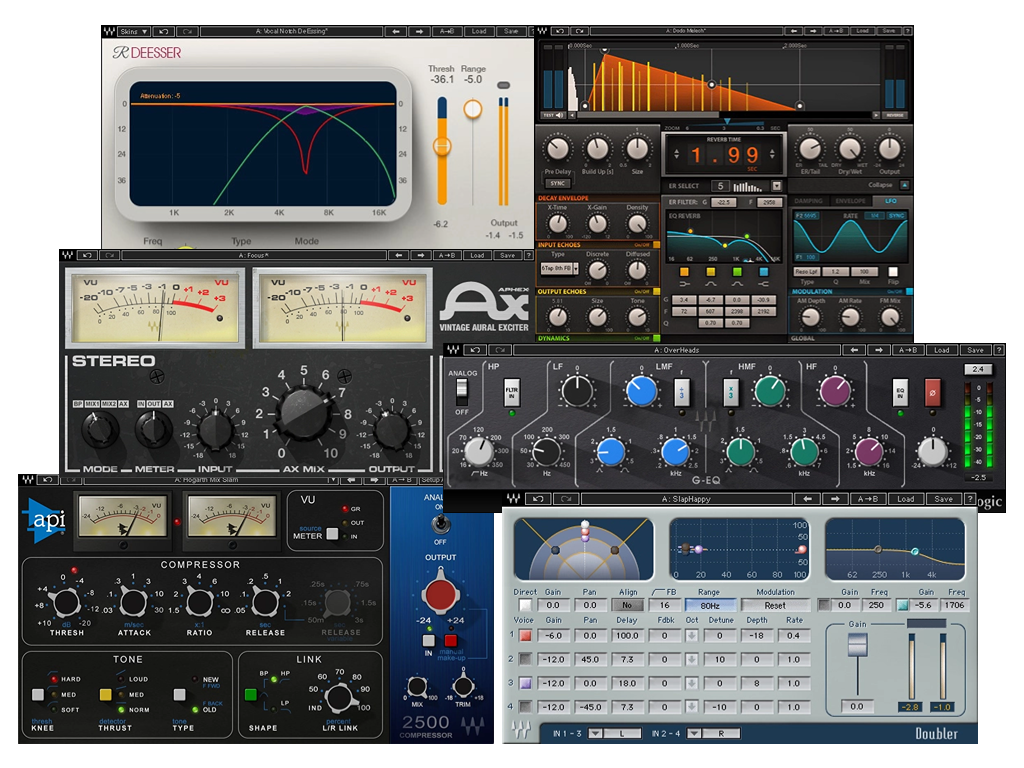Select next preset arrow in the reverb toolbar
Image resolution: width=1024 pixels, height=768 pixels.
812,31
